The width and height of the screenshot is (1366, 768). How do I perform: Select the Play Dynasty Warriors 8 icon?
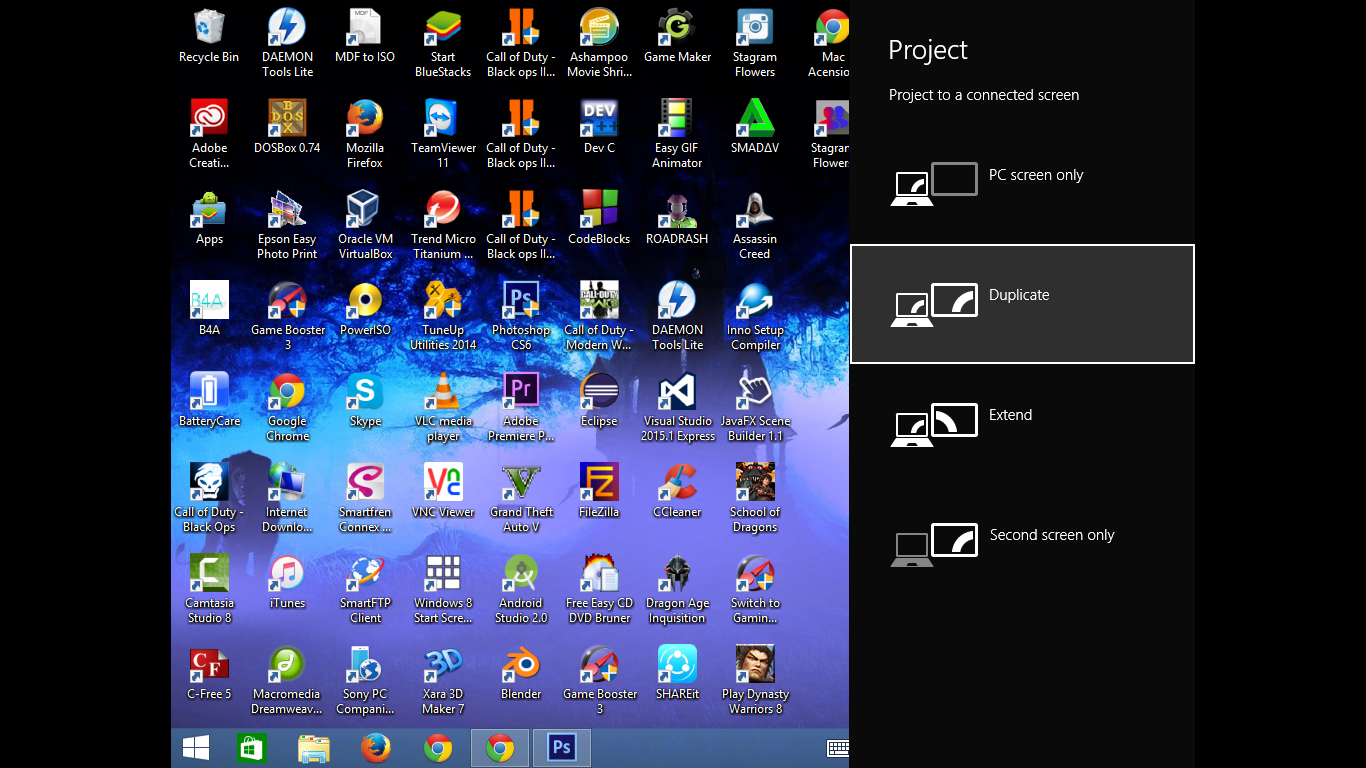(755, 680)
